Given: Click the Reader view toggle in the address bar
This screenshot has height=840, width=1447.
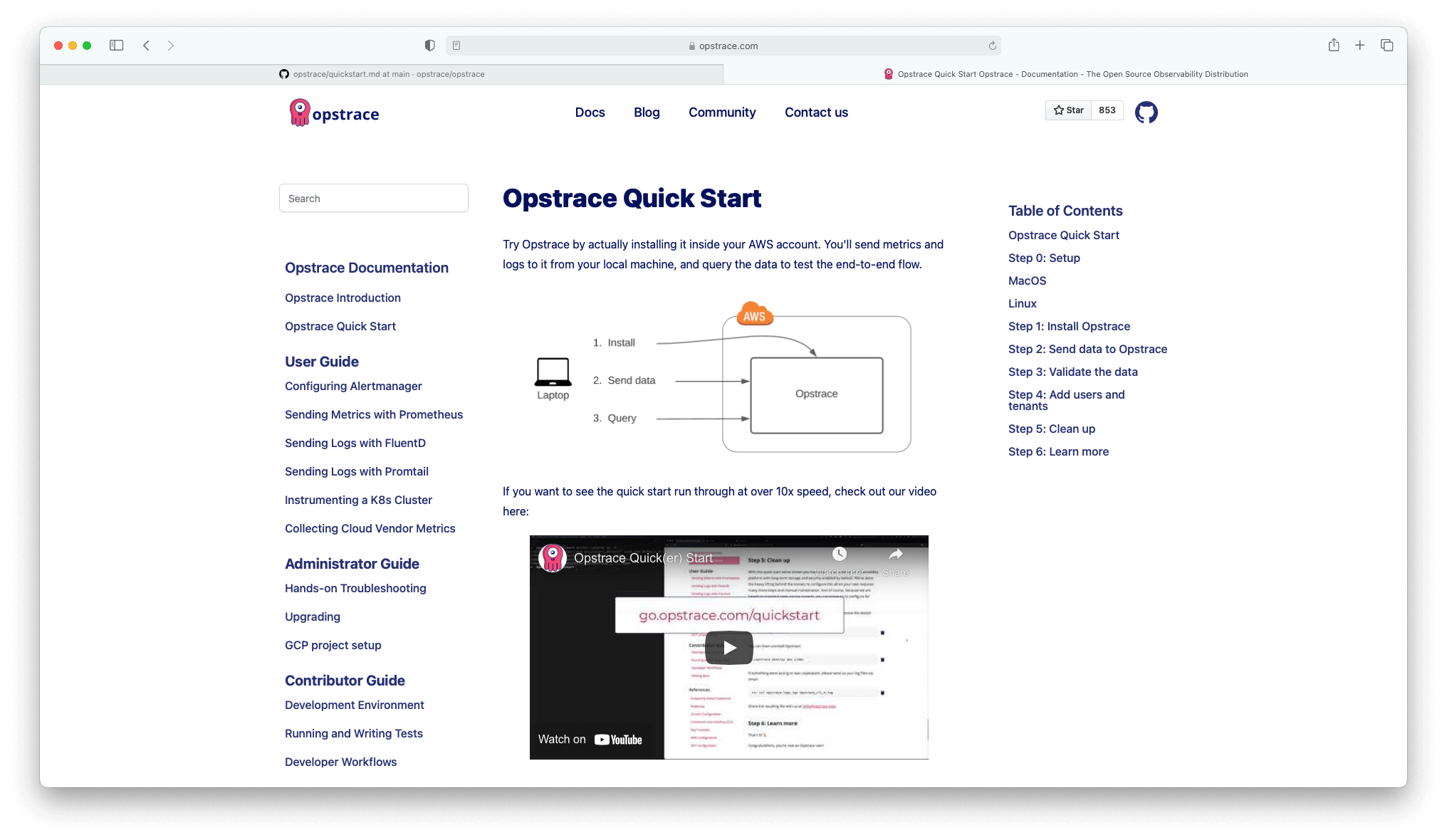Looking at the screenshot, I should click(x=455, y=45).
